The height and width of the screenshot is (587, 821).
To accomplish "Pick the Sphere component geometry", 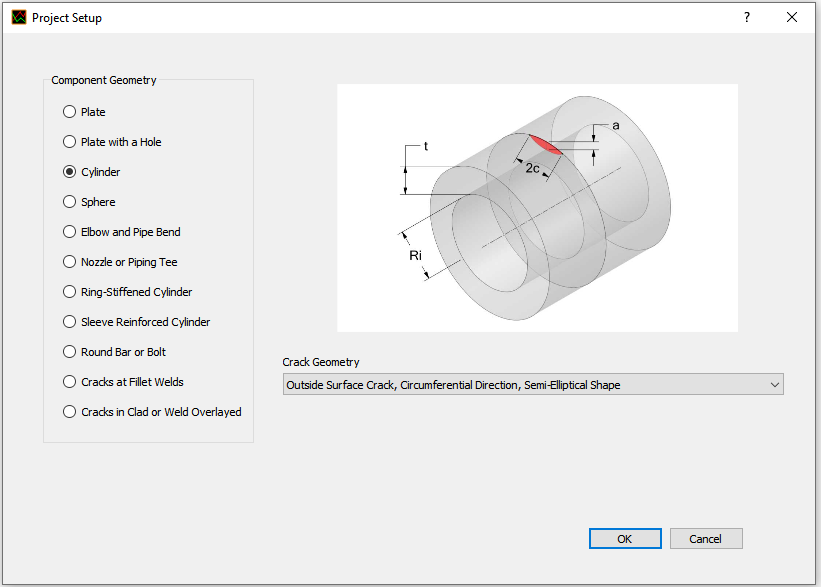I will point(70,202).
